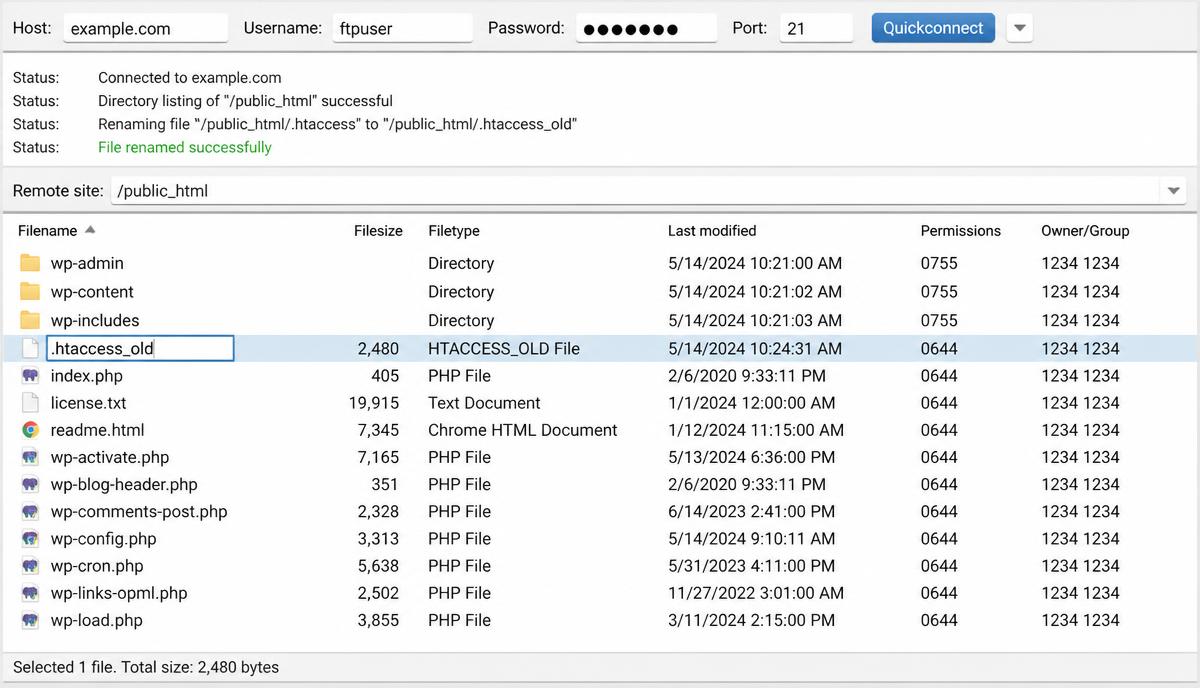The height and width of the screenshot is (688, 1200).
Task: Click the wp-content folder icon
Action: click(30, 292)
